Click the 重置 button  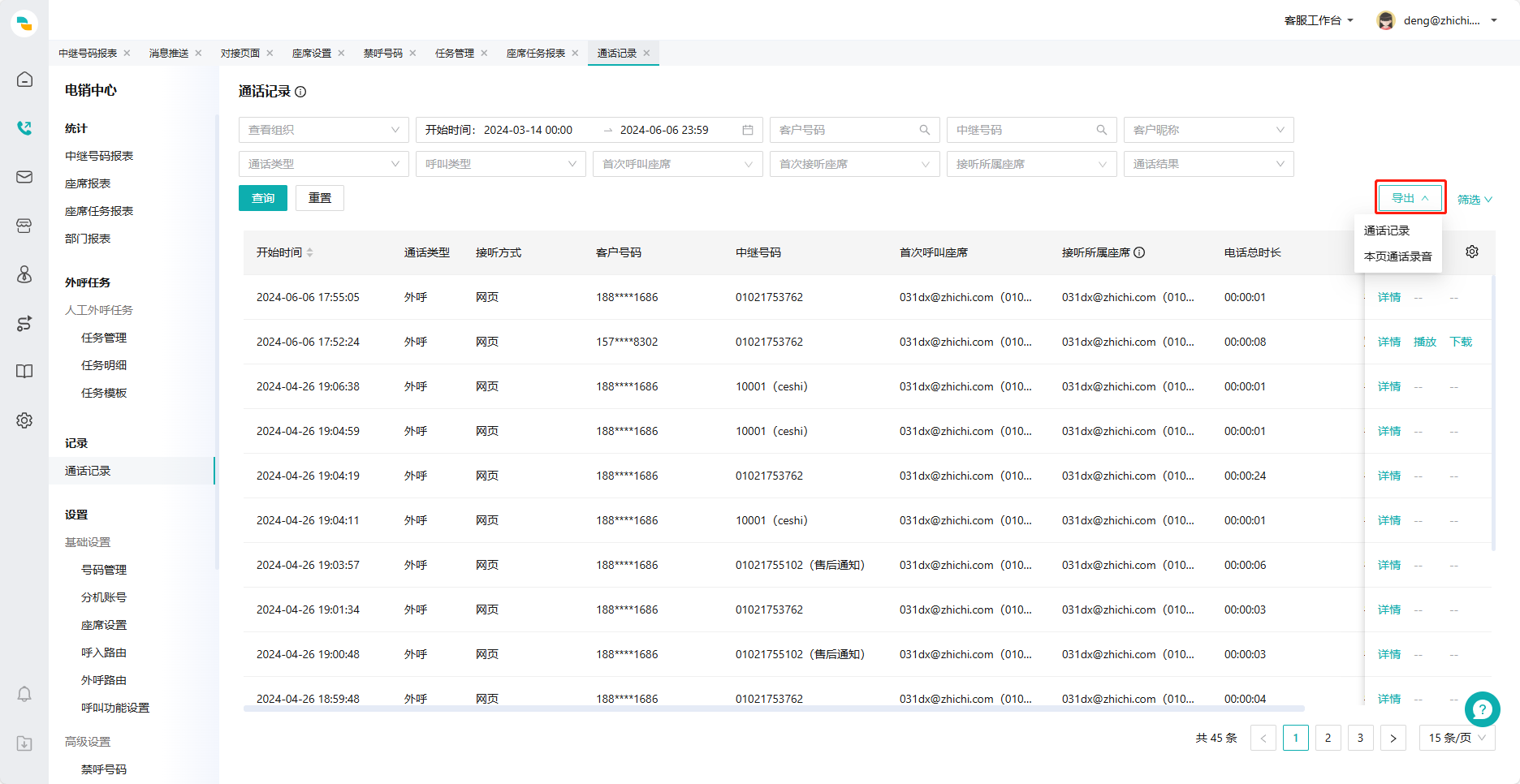click(320, 198)
